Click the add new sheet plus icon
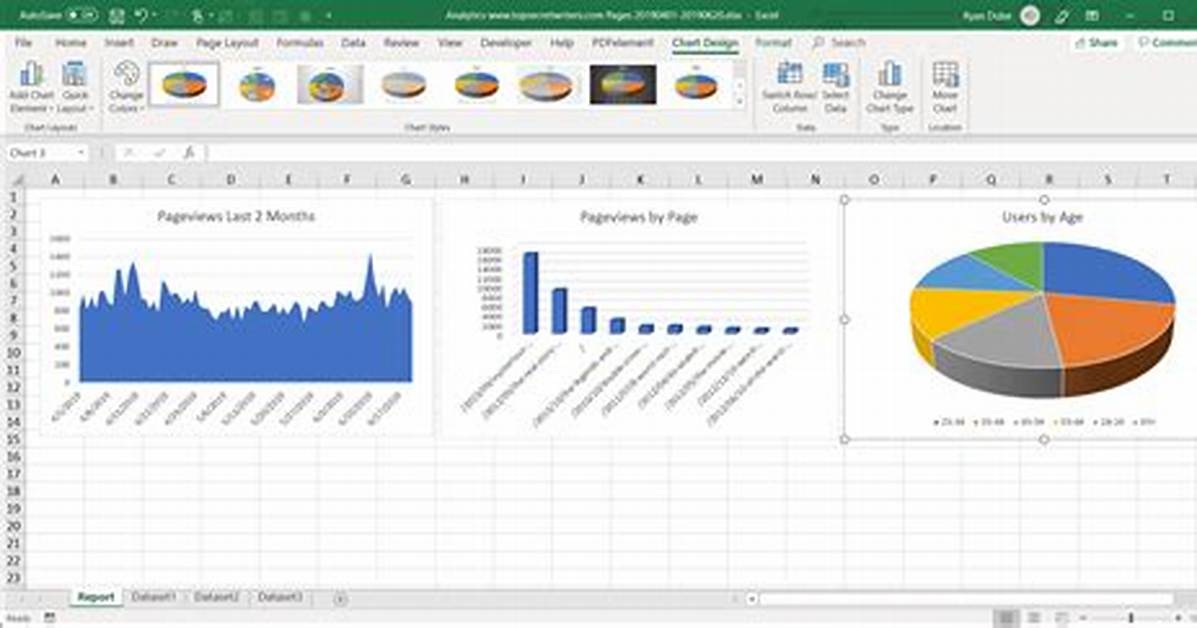 (340, 599)
